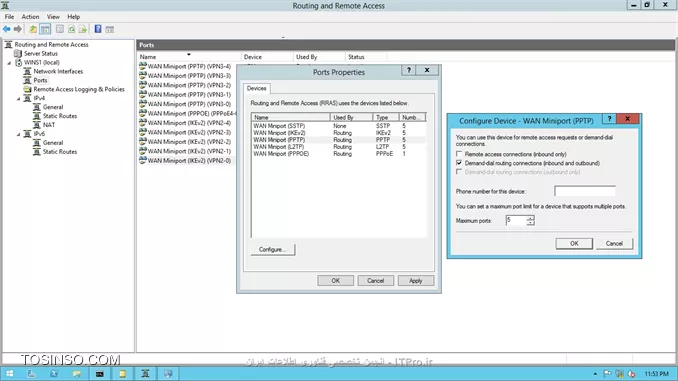Click the Forward arrow in the toolbar

18,29
